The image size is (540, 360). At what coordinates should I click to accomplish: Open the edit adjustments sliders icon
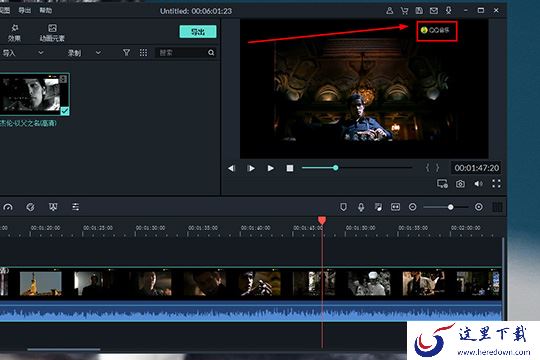click(75, 207)
